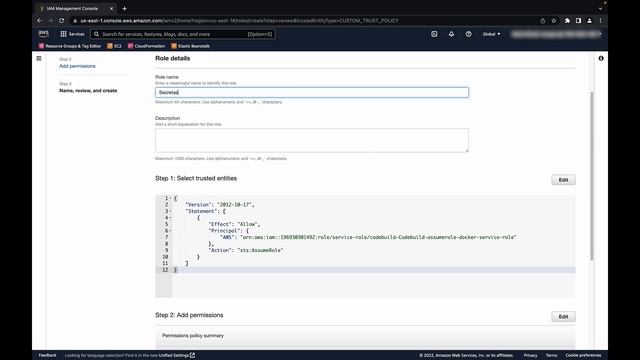Click the sts:AssumeRole action text
The image size is (640, 360).
pos(260,250)
